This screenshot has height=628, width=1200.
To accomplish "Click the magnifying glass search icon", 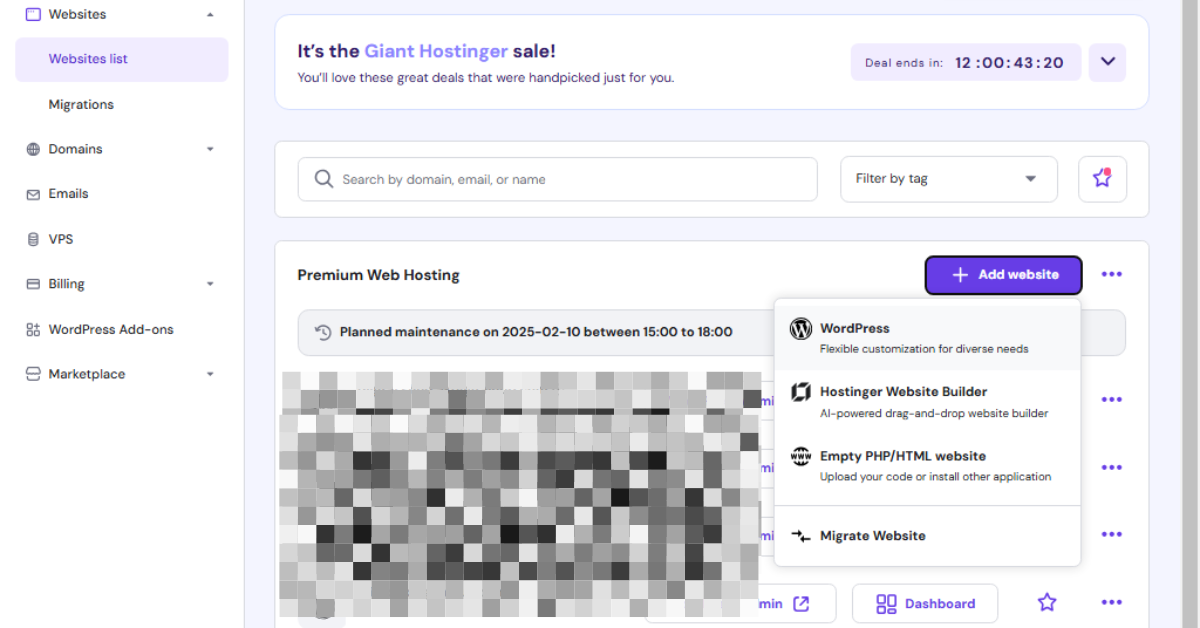I will (323, 179).
